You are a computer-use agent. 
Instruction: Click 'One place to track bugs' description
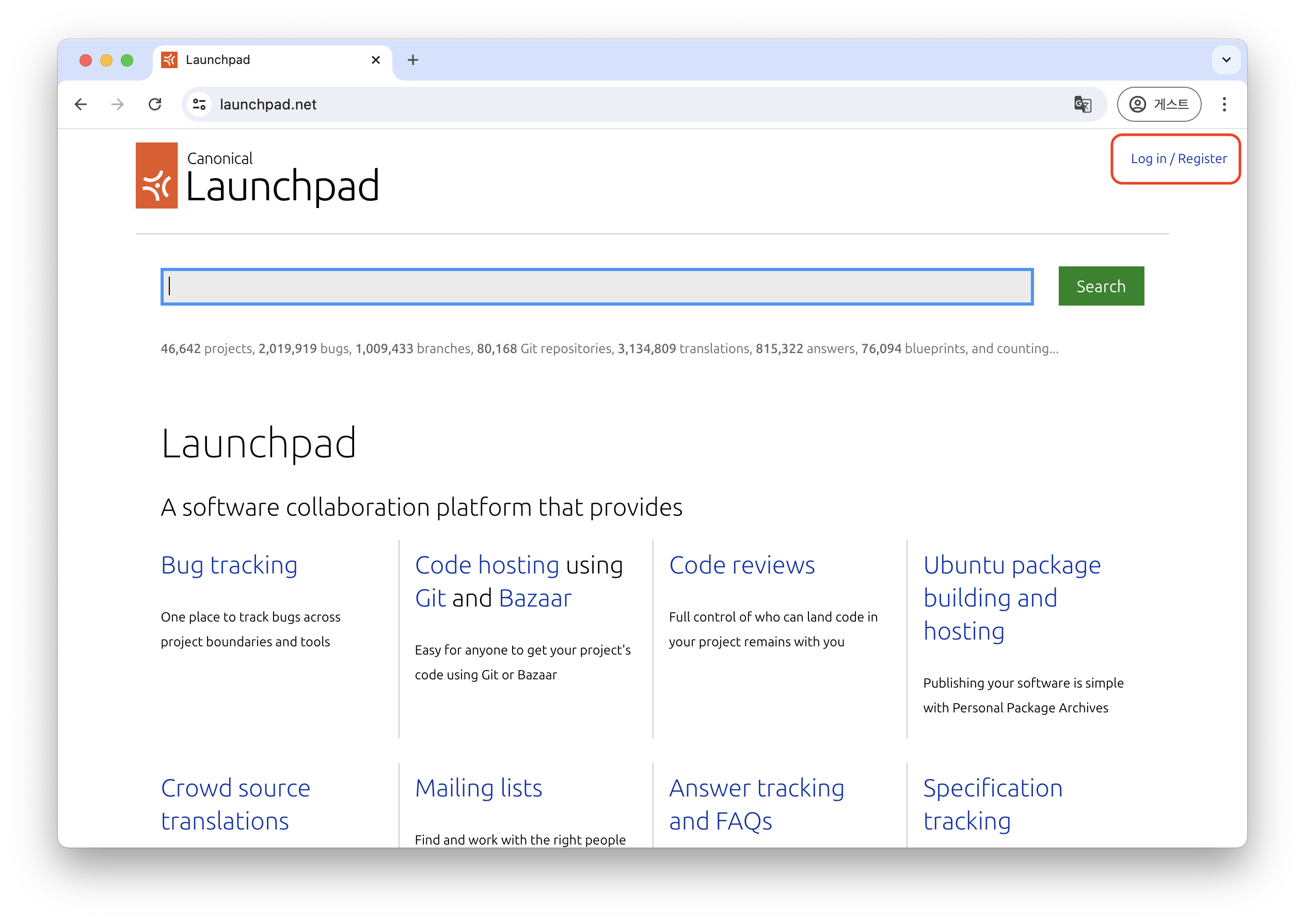pyautogui.click(x=250, y=629)
